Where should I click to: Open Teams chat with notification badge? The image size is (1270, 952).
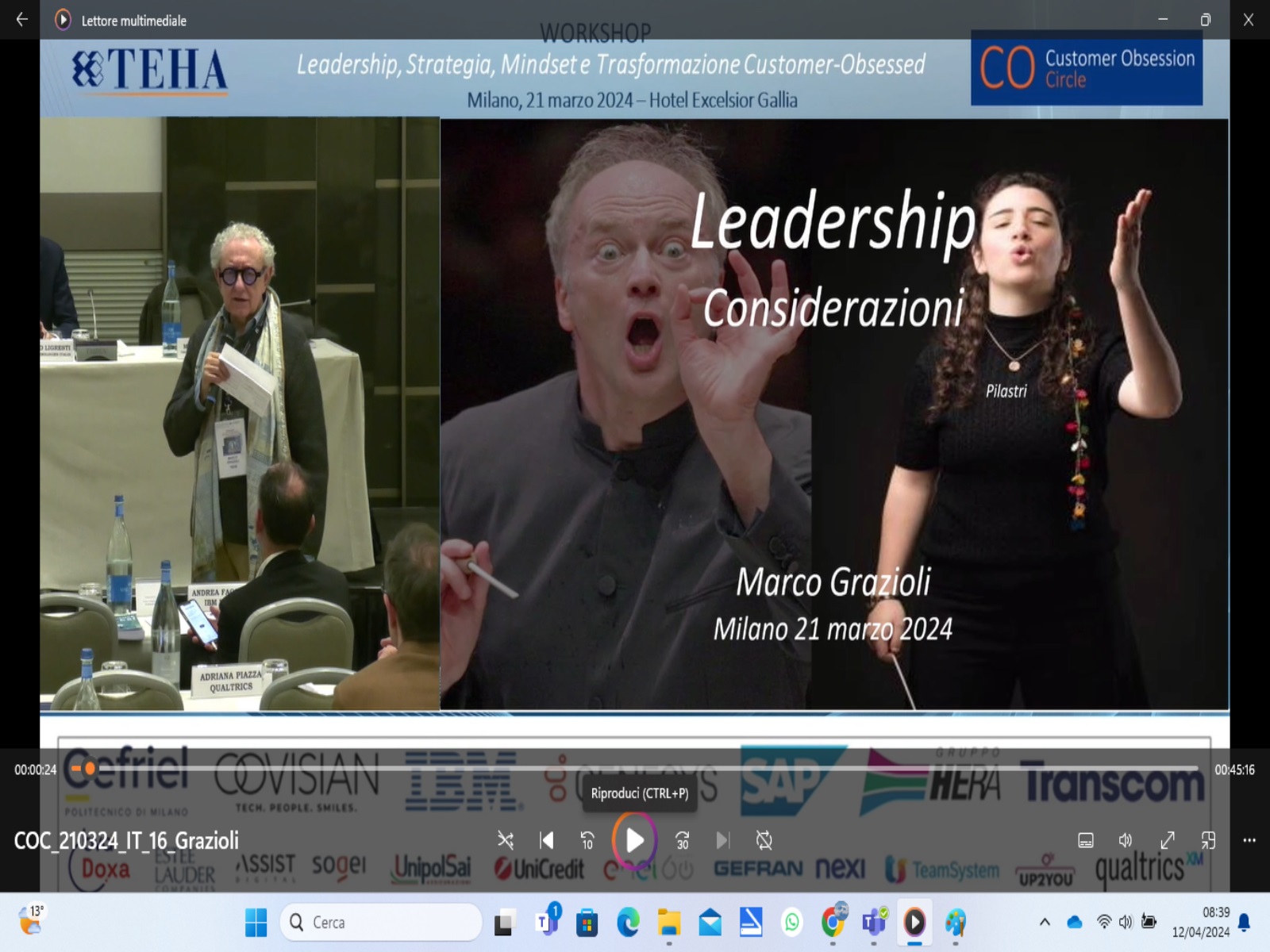(x=546, y=922)
